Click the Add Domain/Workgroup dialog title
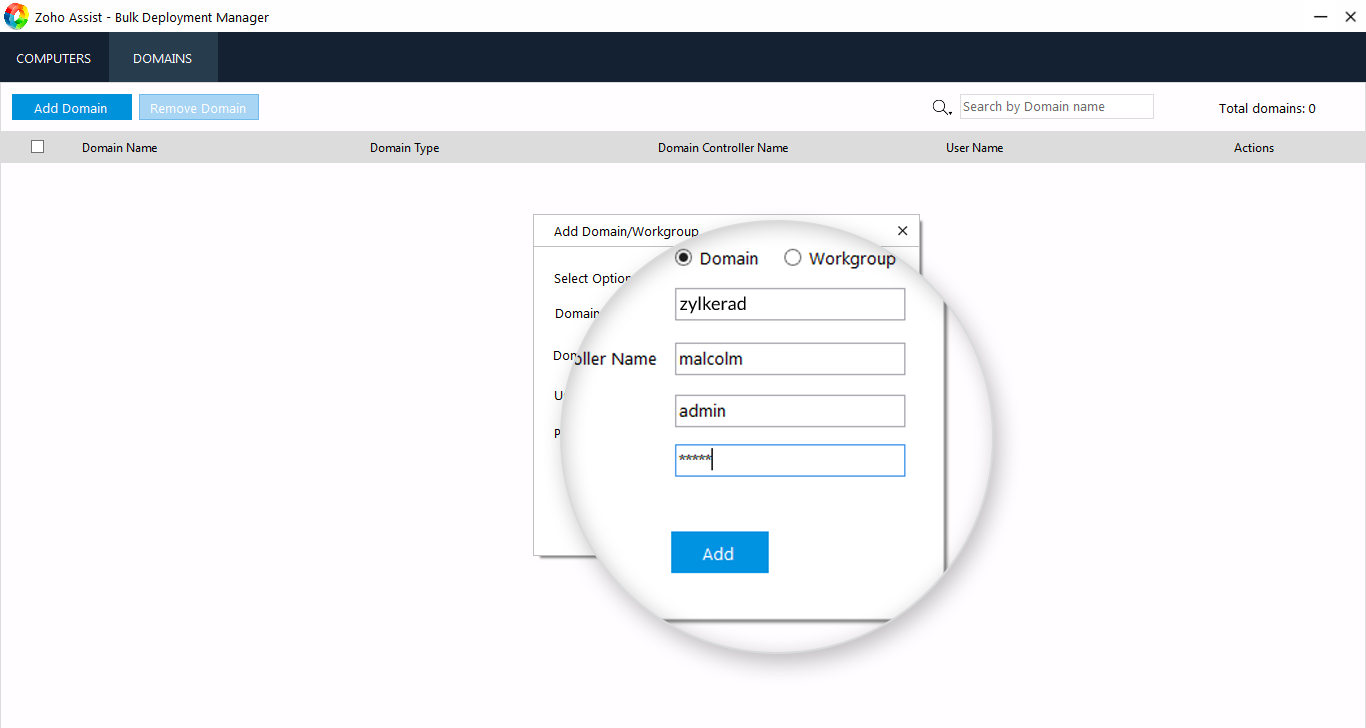 [626, 231]
